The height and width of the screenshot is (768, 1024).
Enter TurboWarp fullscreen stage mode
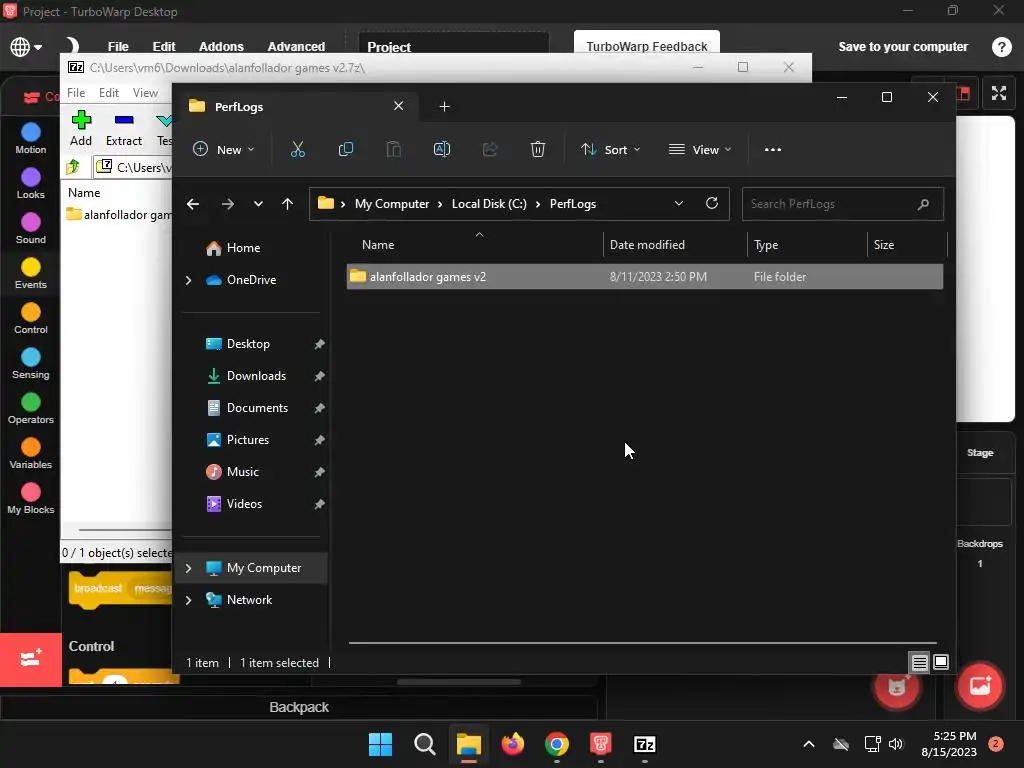999,93
